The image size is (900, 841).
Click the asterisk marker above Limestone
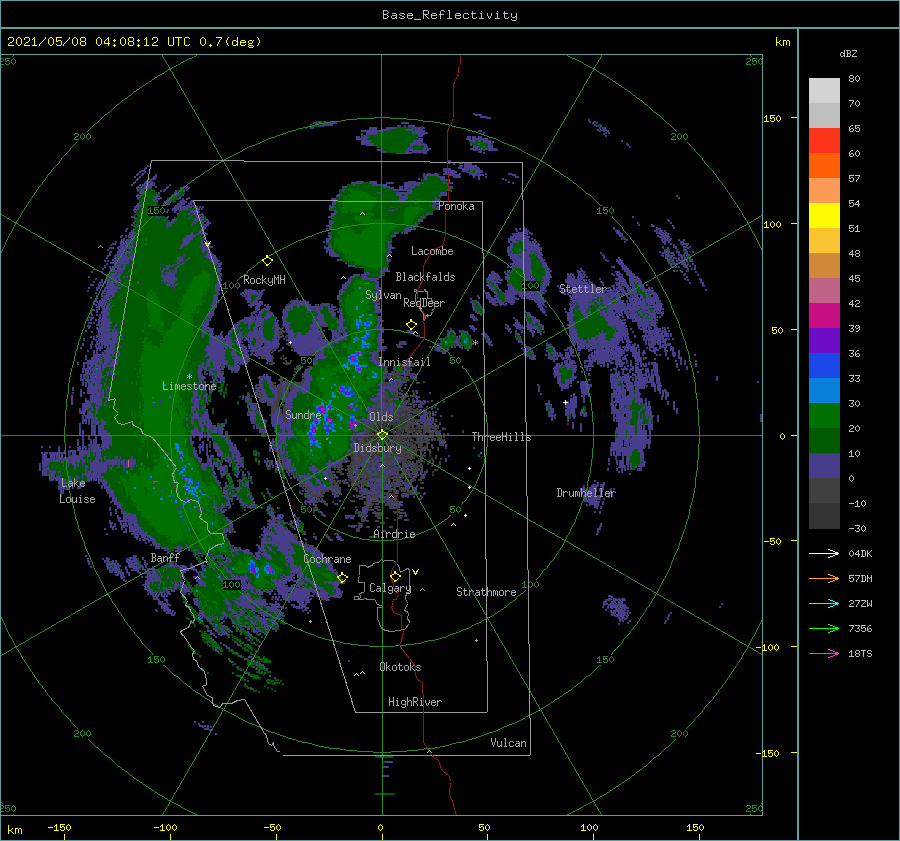click(x=189, y=377)
